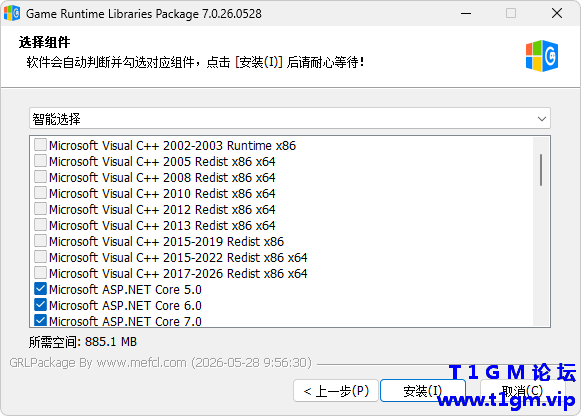Go back with 上一步(P) button
581x416 pixels.
[x=336, y=391]
